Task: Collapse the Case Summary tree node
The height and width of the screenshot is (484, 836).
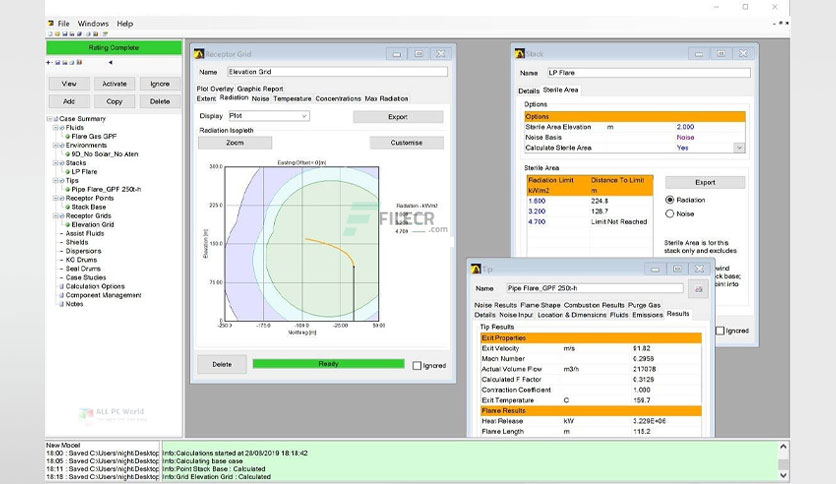Action: tap(49, 119)
